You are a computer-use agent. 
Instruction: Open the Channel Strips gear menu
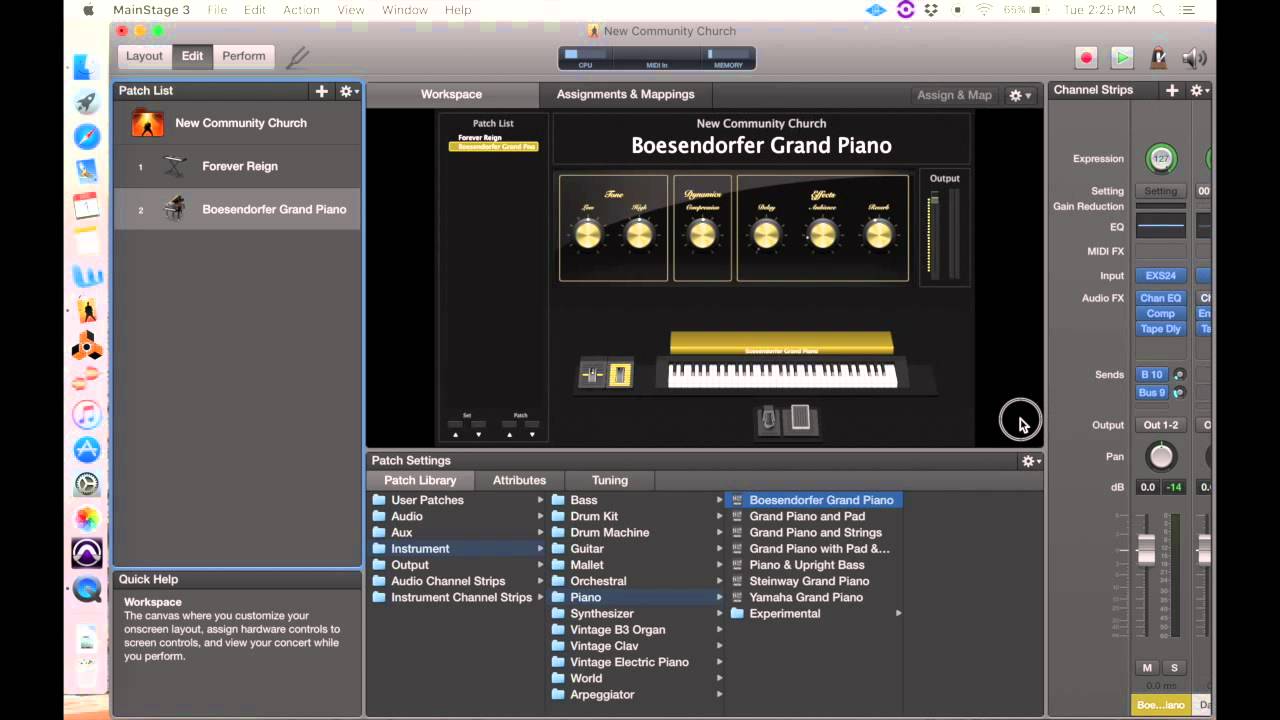(x=1198, y=90)
